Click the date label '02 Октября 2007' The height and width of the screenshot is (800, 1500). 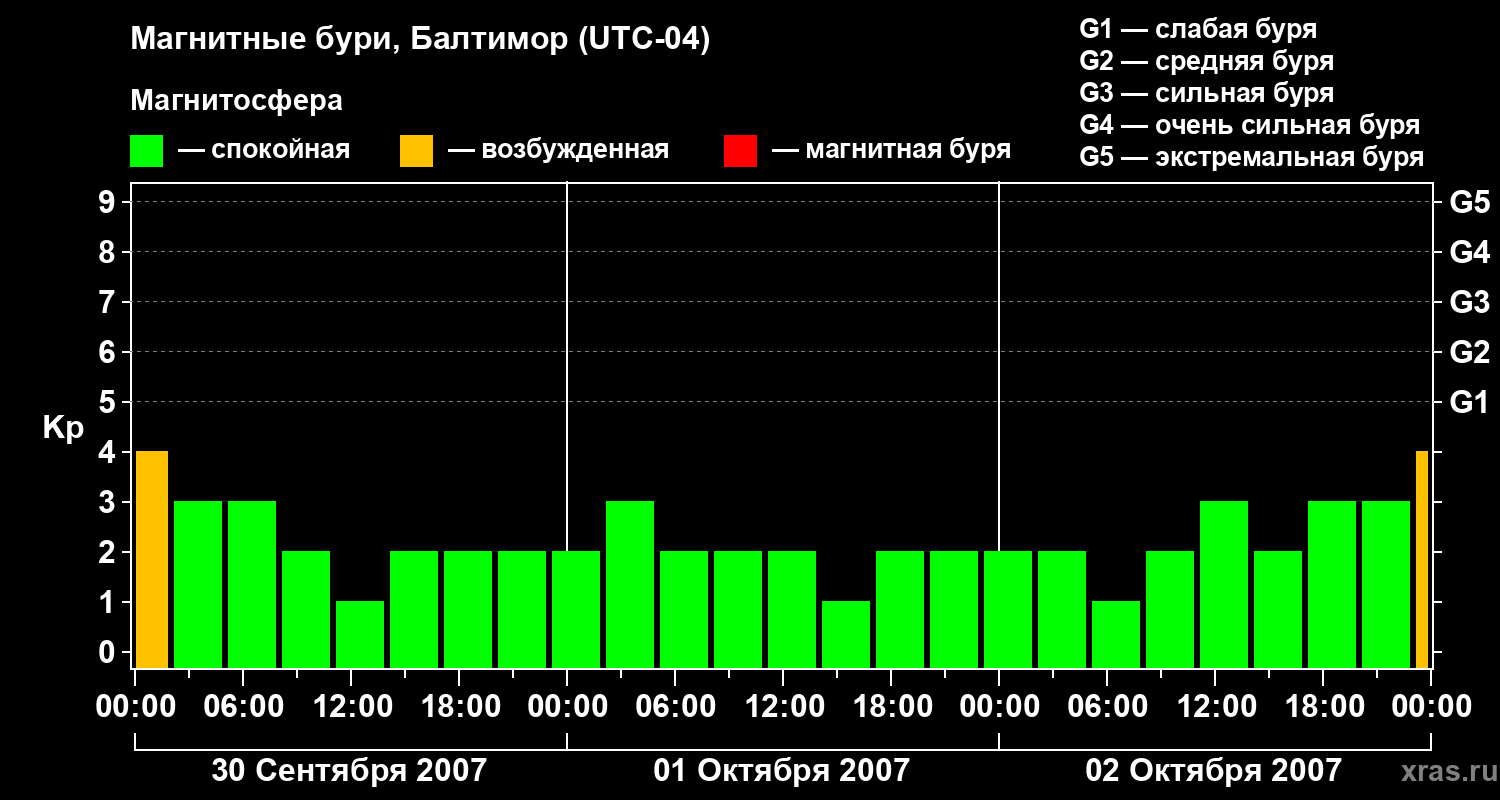(1214, 770)
